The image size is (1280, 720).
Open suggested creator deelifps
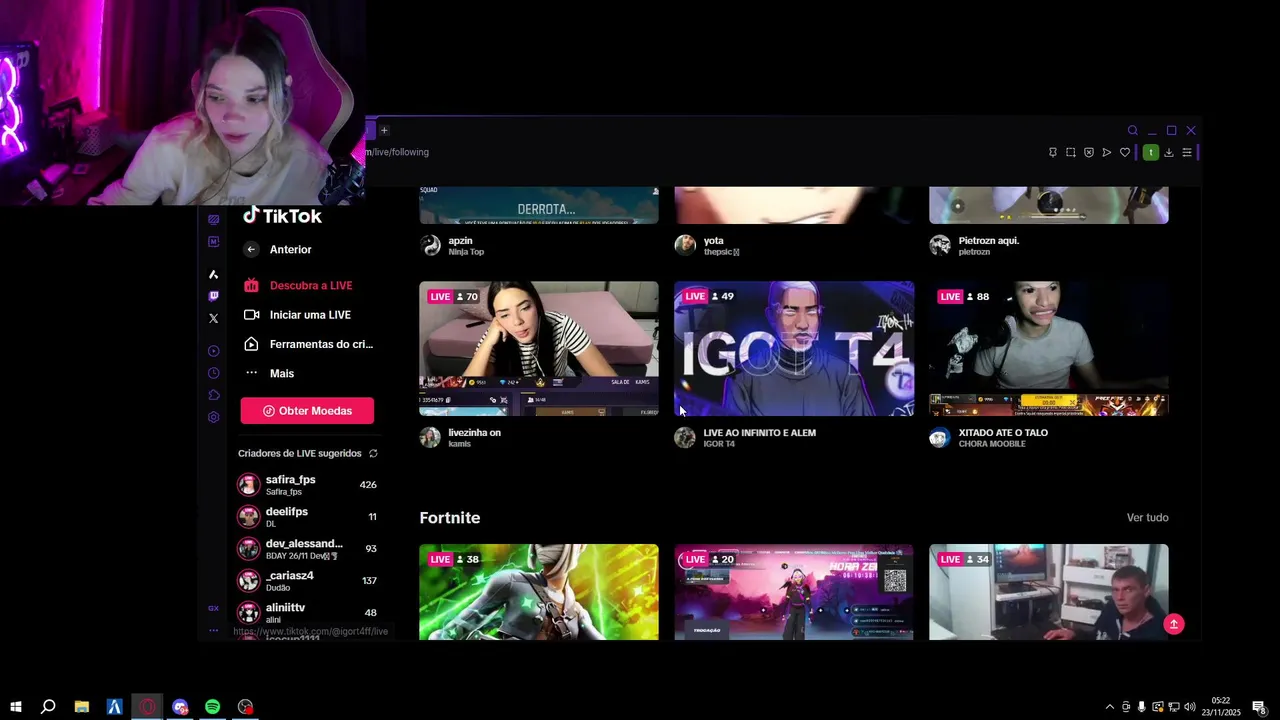click(x=306, y=517)
